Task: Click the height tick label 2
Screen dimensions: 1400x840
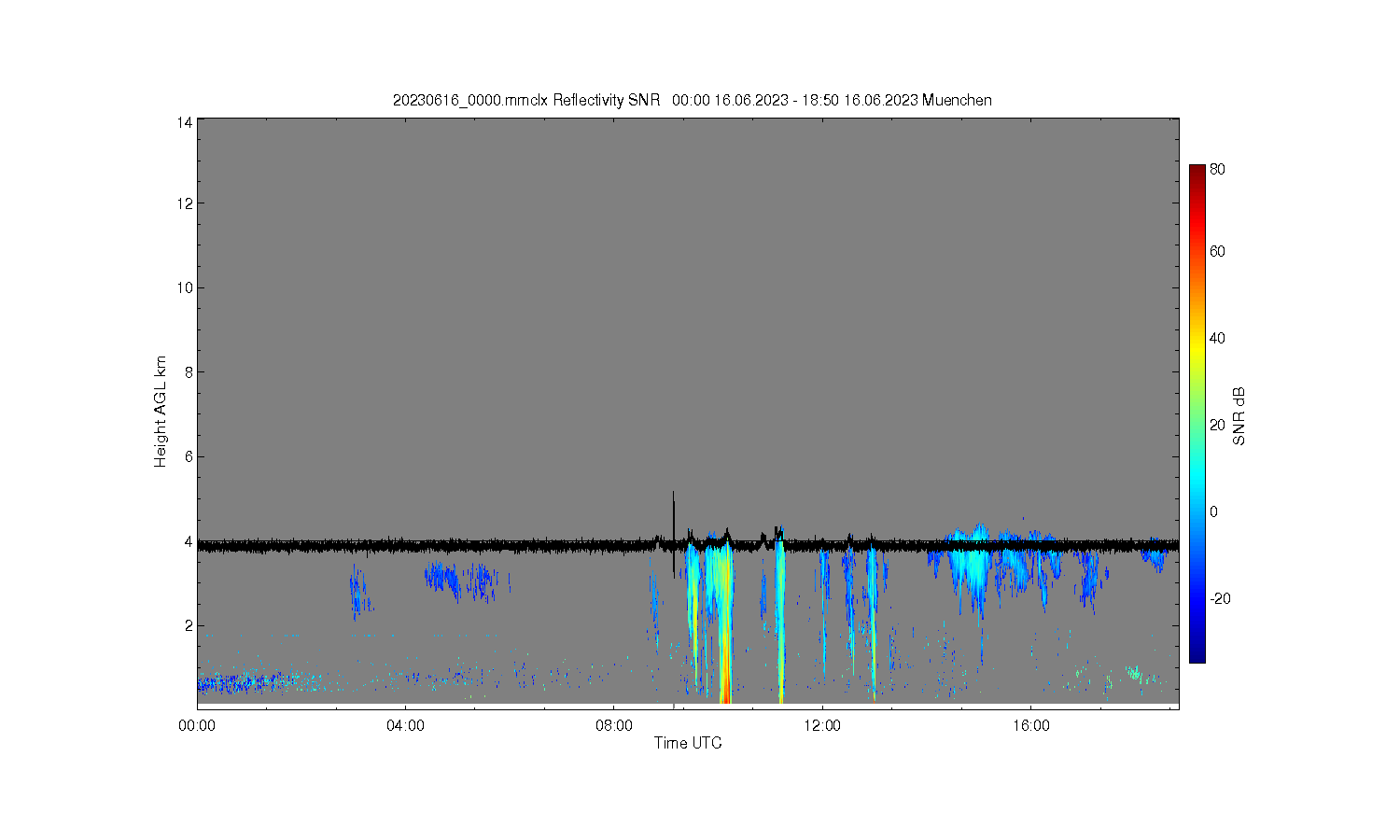Action: click(x=189, y=625)
